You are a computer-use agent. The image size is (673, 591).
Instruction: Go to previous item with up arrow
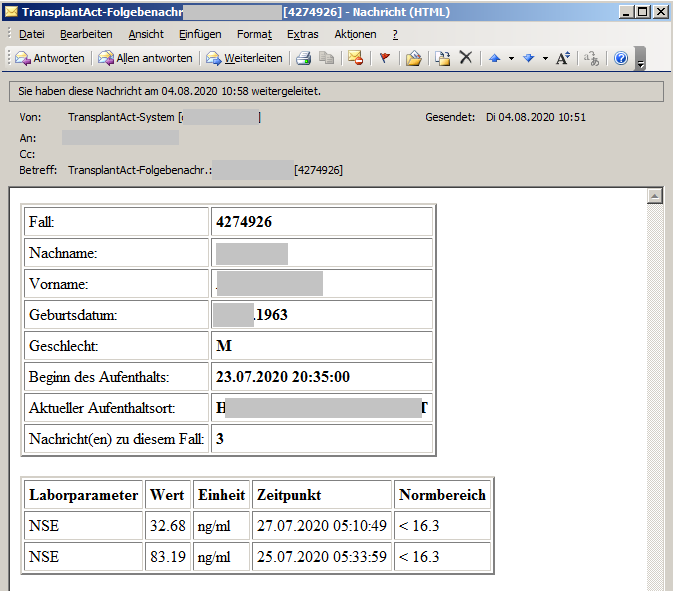(x=494, y=58)
